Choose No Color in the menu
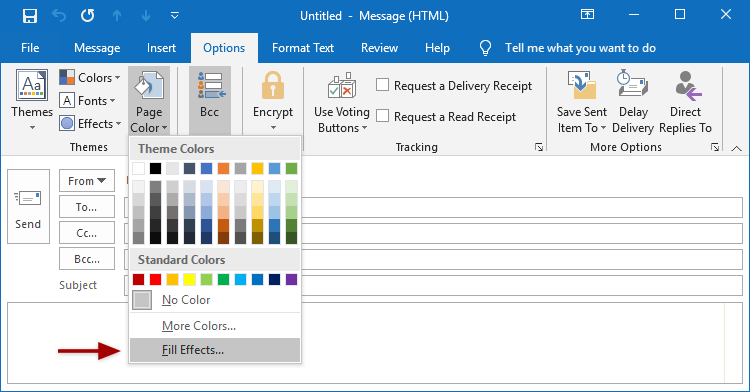The width and height of the screenshot is (750, 392). pyautogui.click(x=214, y=300)
